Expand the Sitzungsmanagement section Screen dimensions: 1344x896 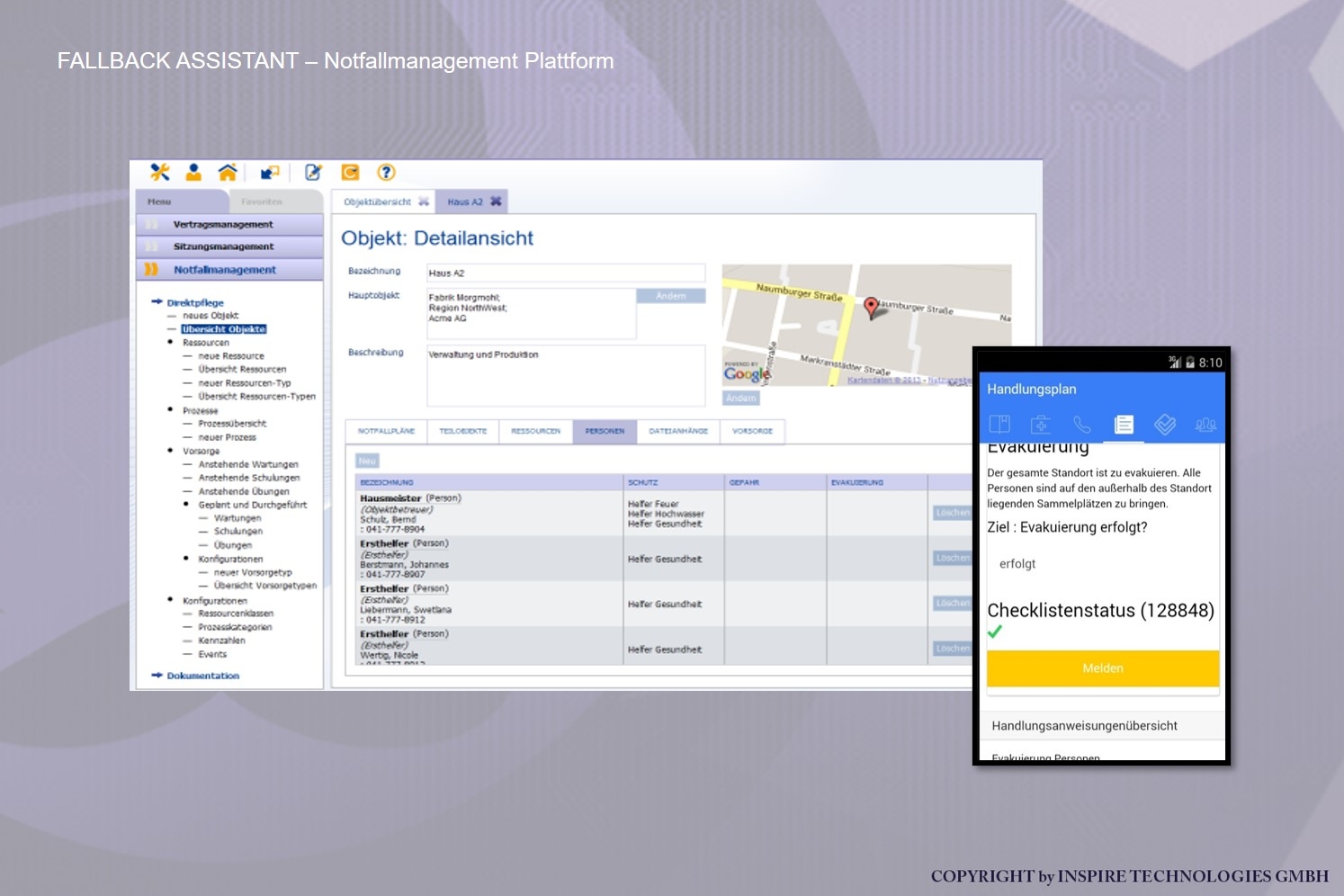[223, 246]
